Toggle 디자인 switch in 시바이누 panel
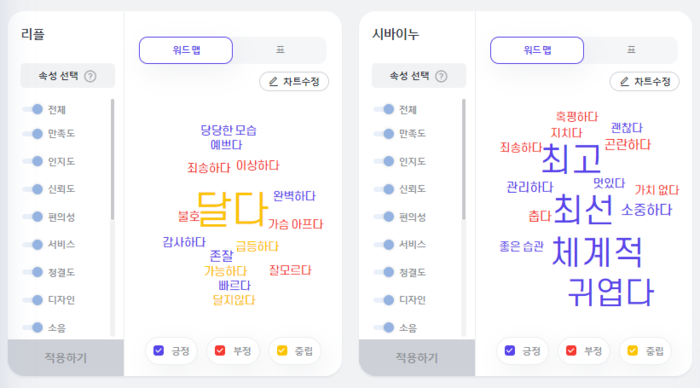The image size is (700, 388). 383,300
